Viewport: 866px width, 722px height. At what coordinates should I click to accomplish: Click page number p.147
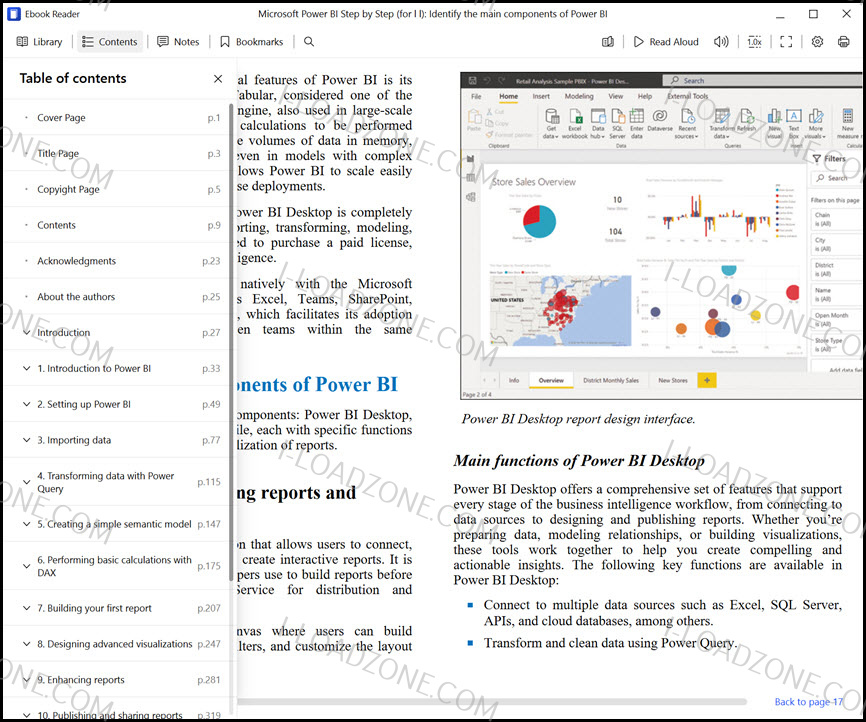(x=209, y=524)
